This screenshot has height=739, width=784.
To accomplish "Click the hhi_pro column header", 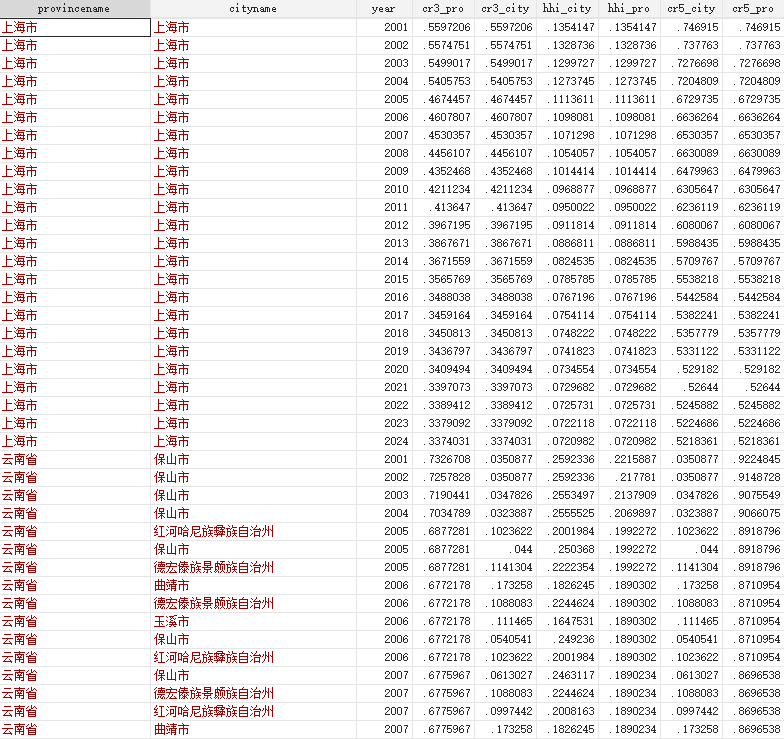I will pyautogui.click(x=628, y=8).
